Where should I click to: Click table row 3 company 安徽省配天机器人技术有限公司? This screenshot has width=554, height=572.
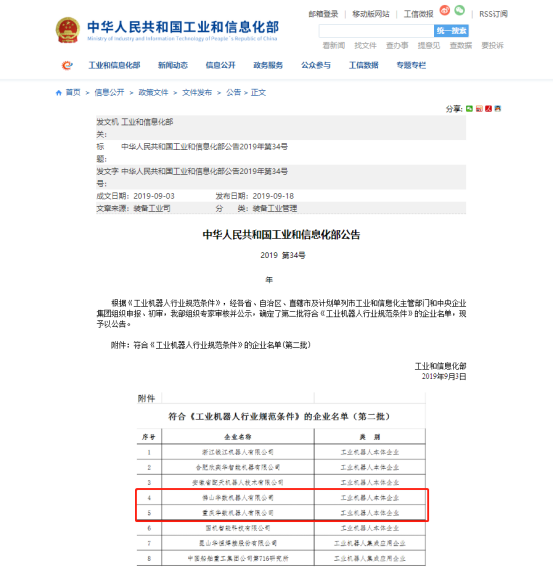click(238, 483)
